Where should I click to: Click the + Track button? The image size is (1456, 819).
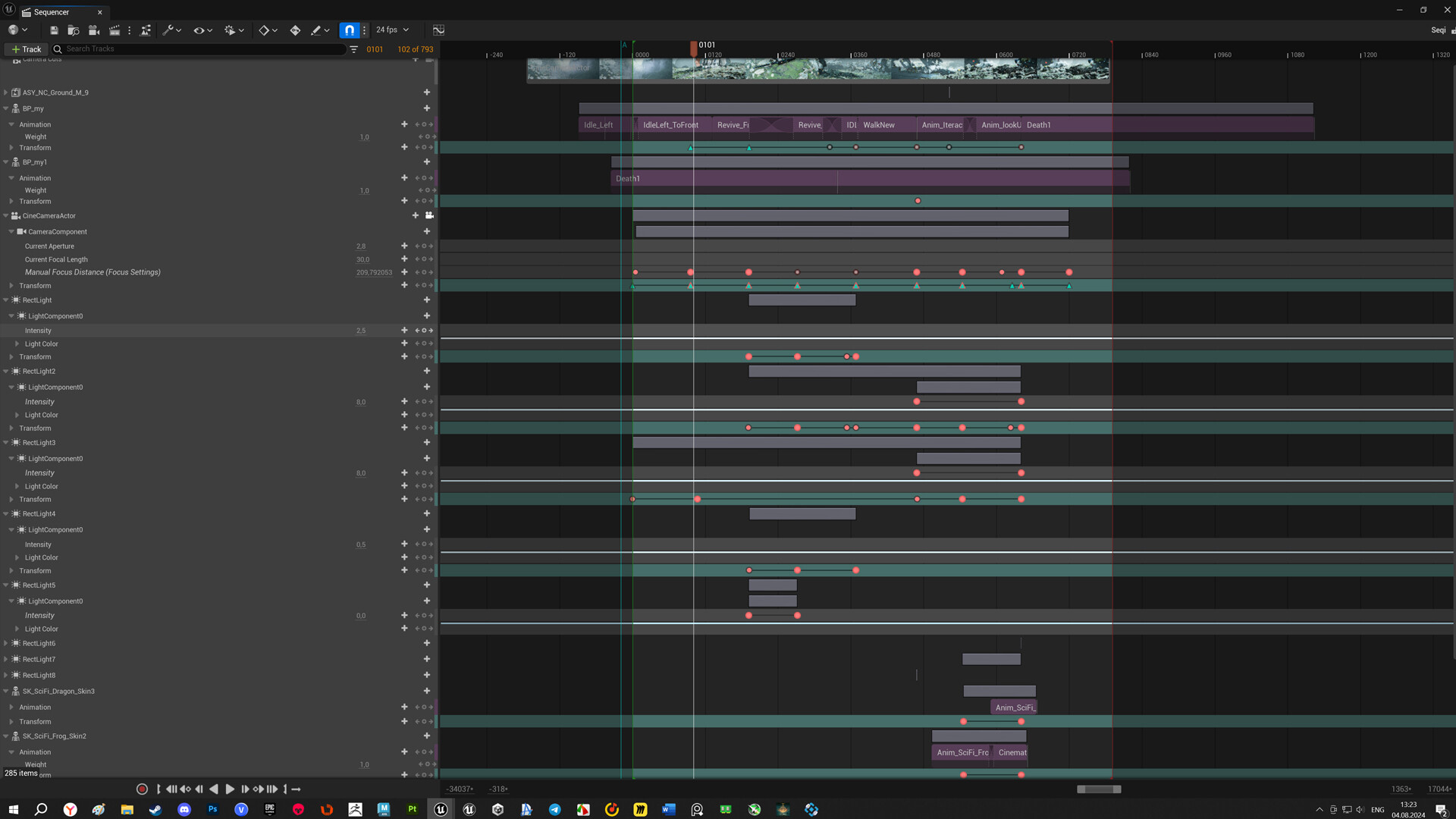[x=27, y=49]
